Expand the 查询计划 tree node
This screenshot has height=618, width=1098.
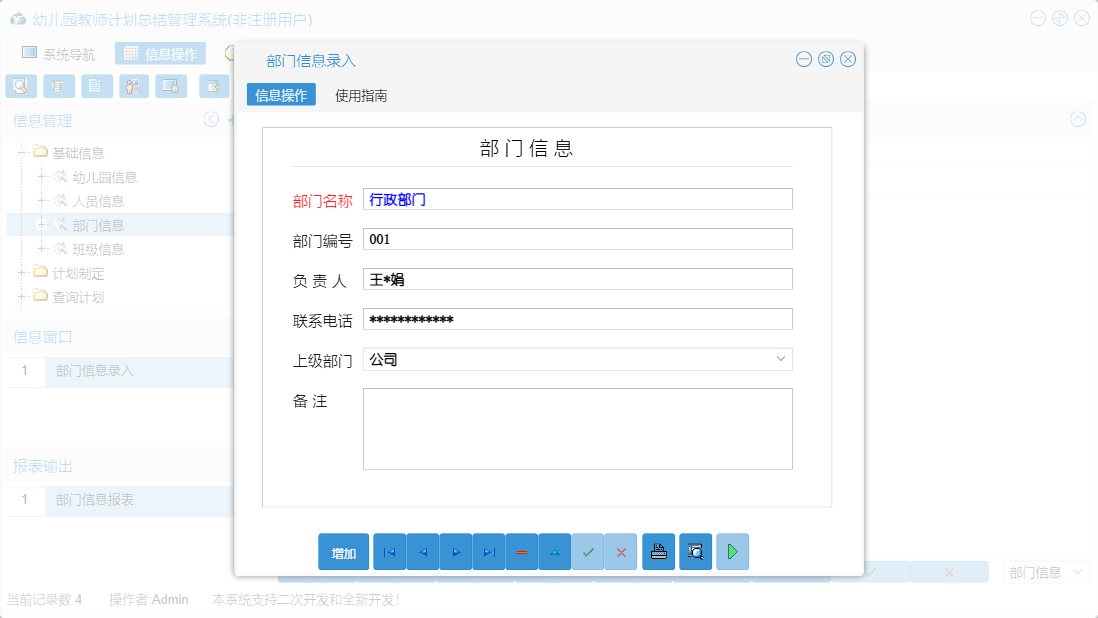click(x=22, y=296)
